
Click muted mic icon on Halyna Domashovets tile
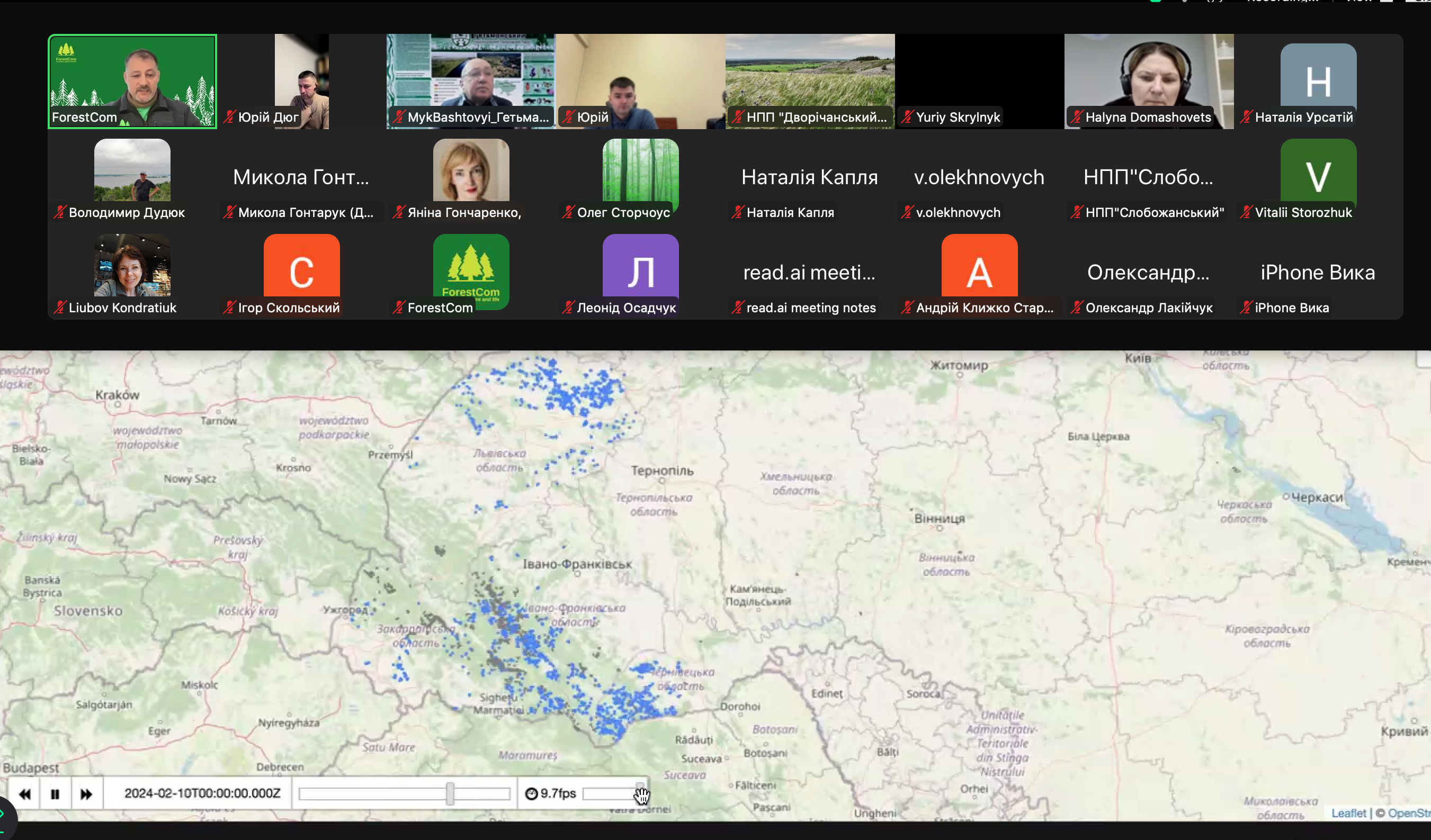(x=1076, y=117)
